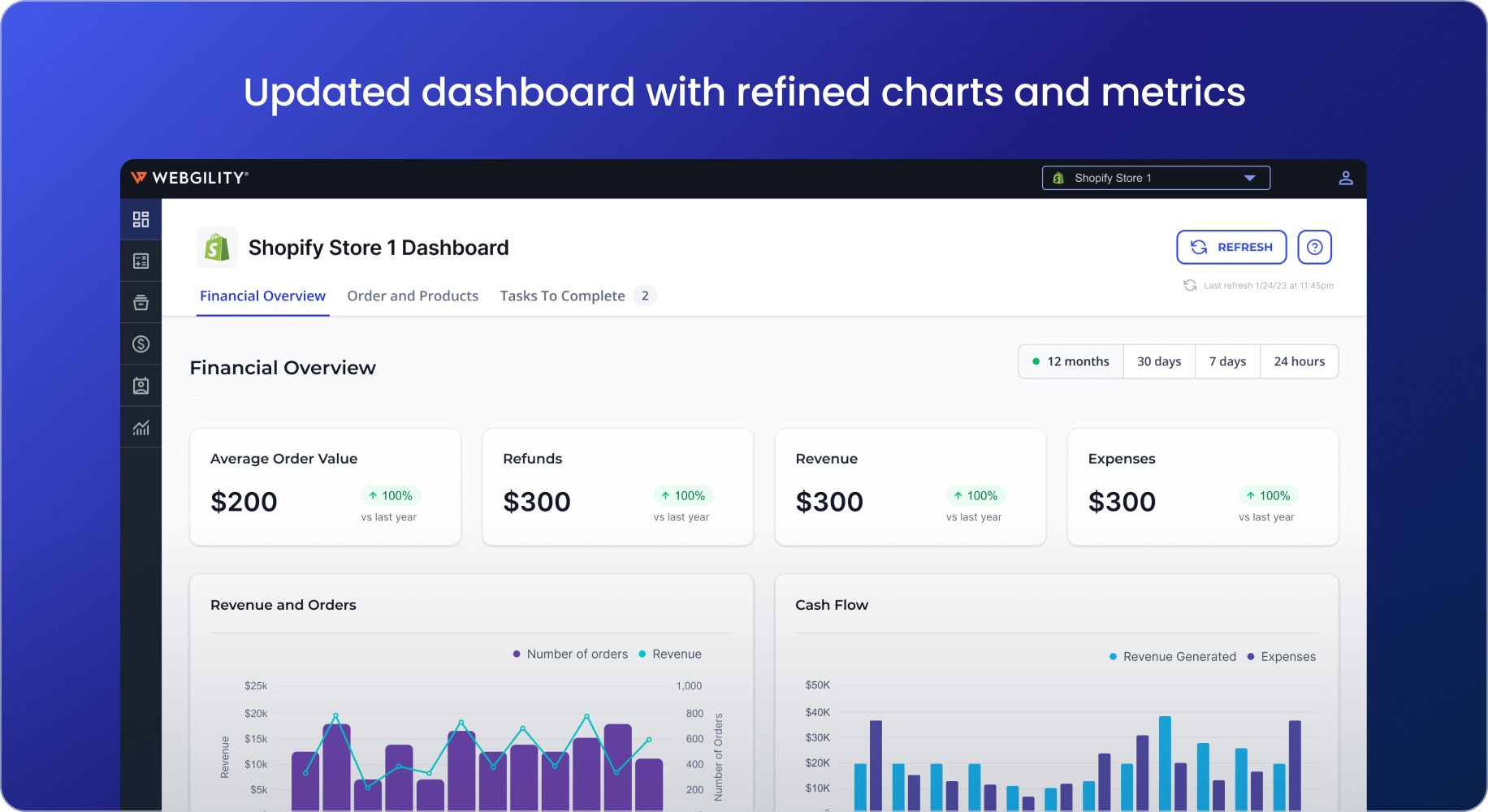Click the Webgility logo in top bar

pos(192,178)
